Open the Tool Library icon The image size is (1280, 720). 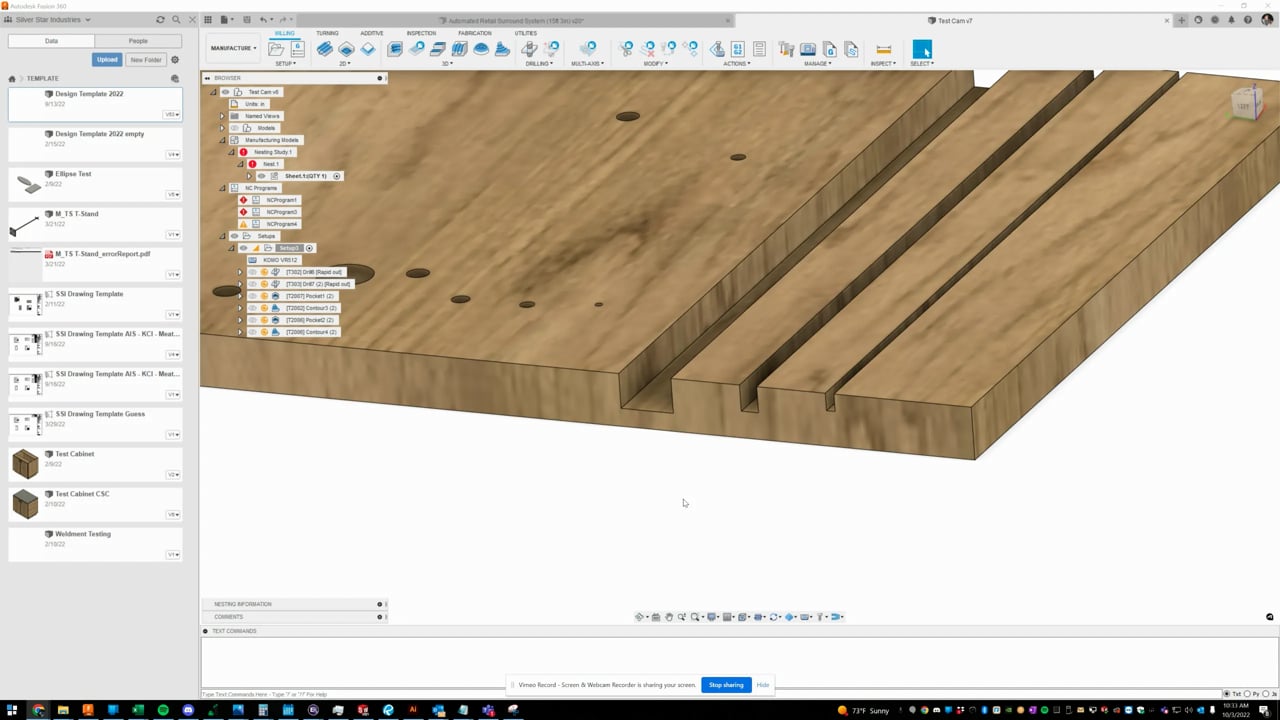coord(786,49)
